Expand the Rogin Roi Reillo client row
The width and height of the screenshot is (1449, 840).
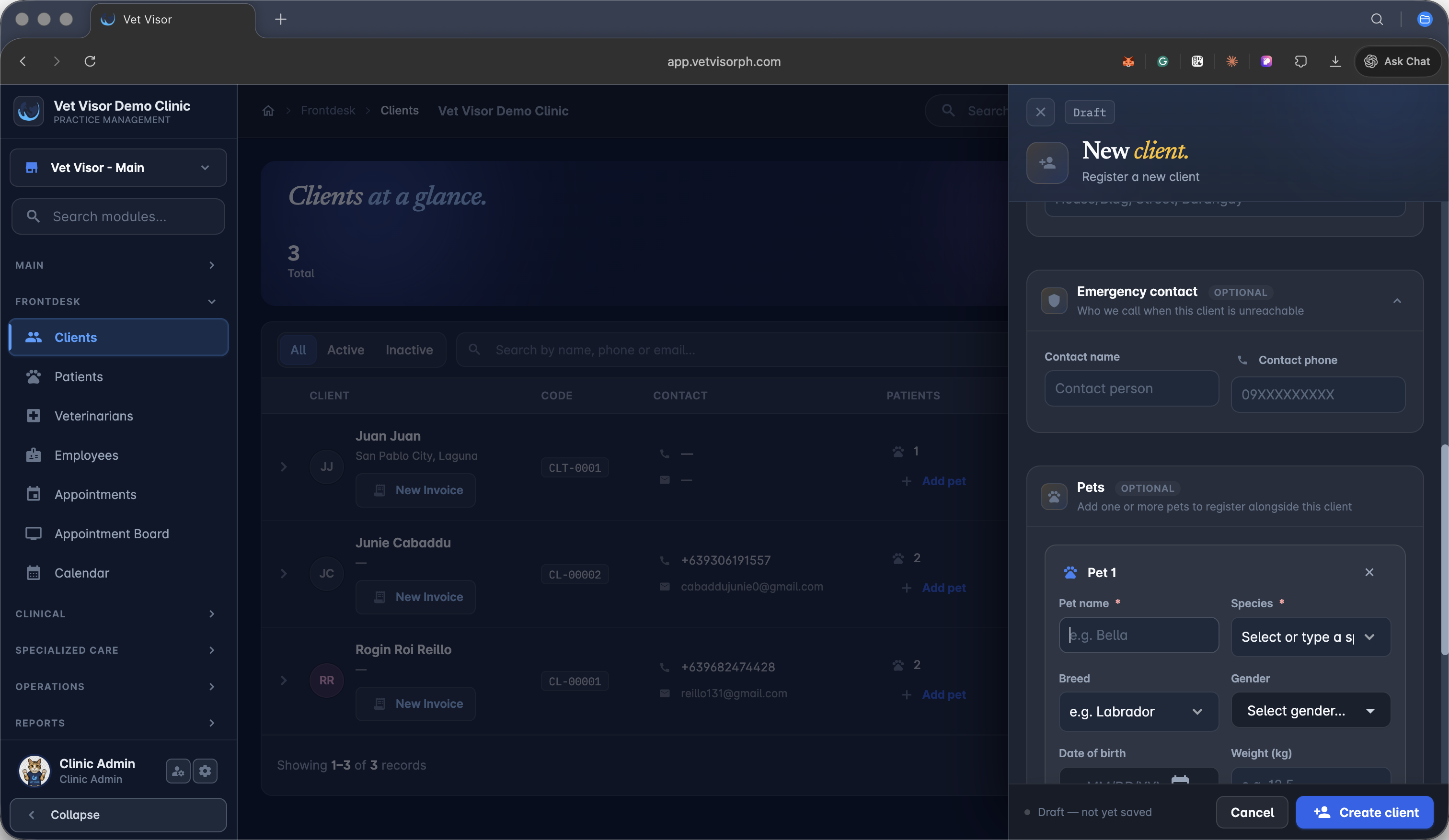click(284, 680)
